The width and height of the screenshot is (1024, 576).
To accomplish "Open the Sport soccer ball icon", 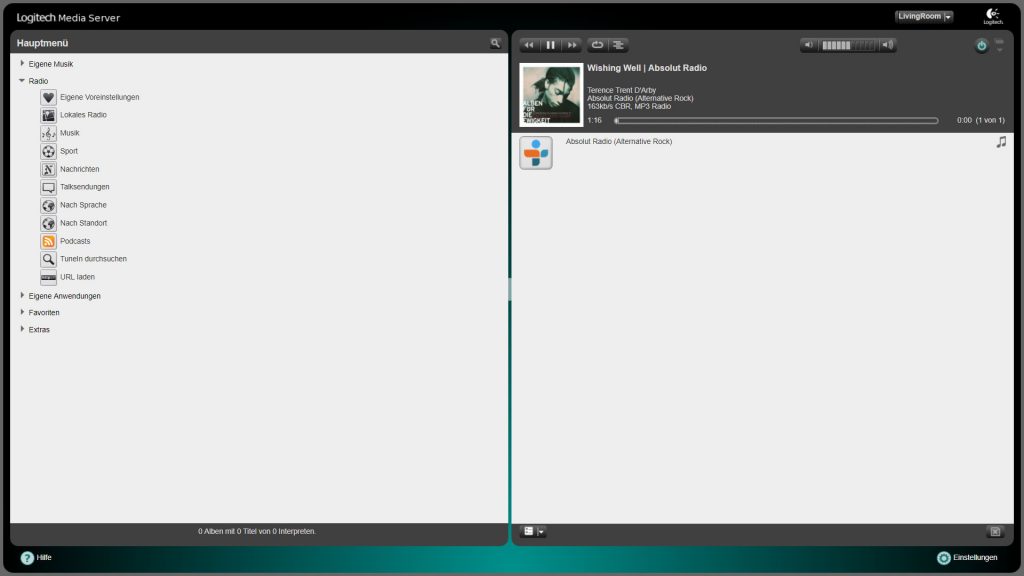I will point(48,152).
